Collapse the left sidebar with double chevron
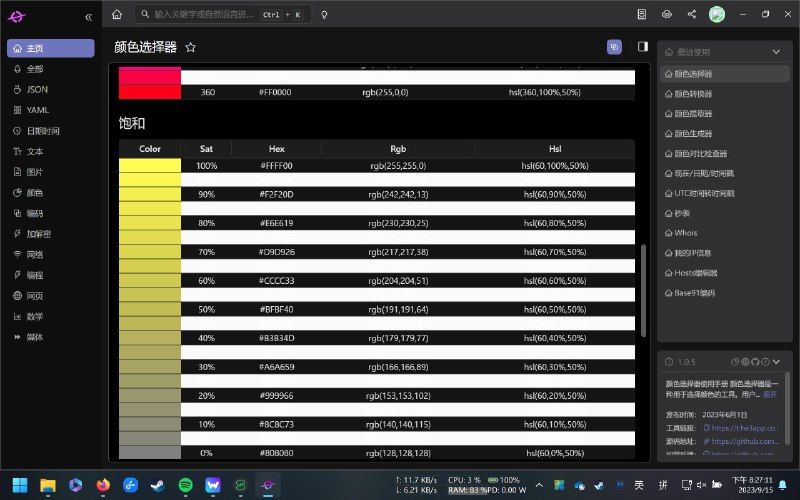The image size is (800, 500). tap(89, 17)
